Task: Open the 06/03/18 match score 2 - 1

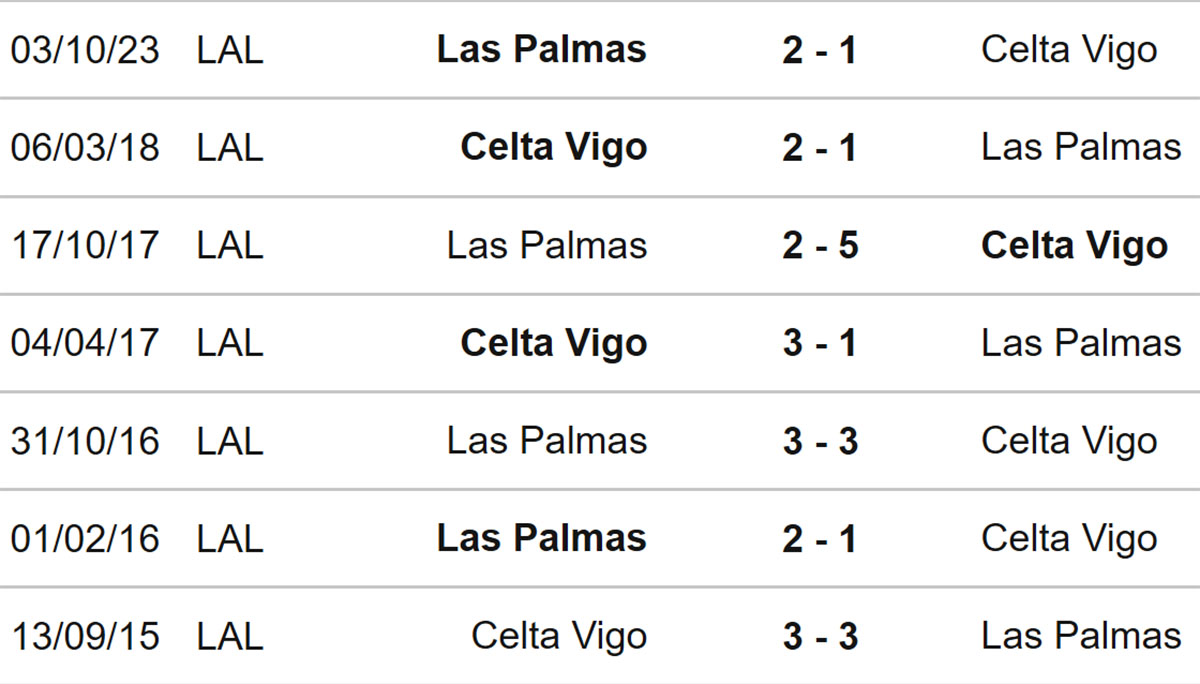Action: coord(820,148)
